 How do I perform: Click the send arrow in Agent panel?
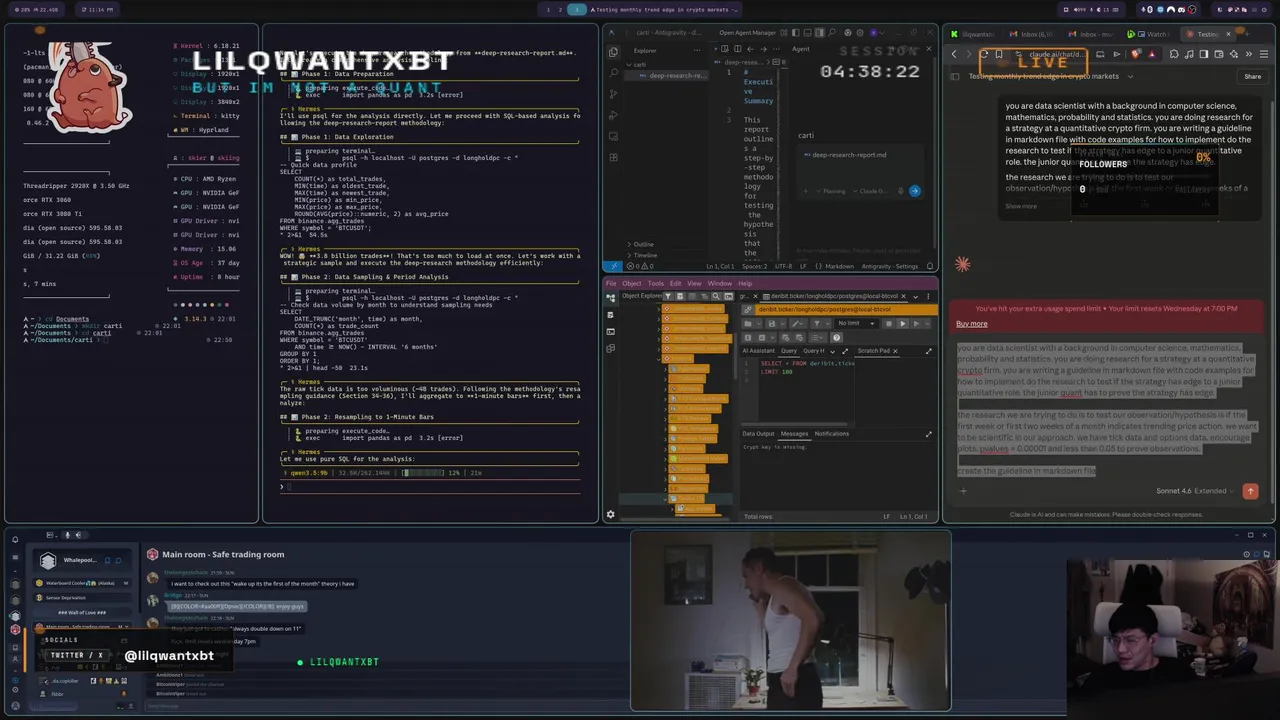click(914, 190)
